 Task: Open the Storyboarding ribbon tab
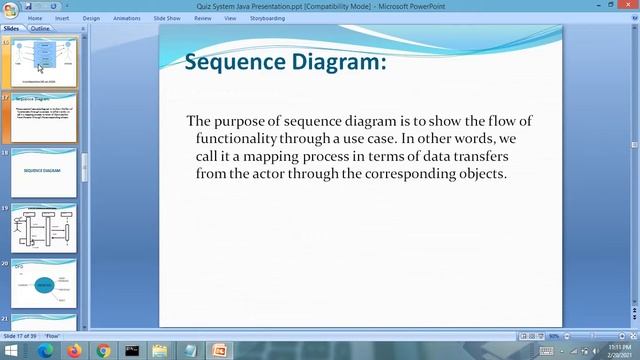(x=267, y=18)
